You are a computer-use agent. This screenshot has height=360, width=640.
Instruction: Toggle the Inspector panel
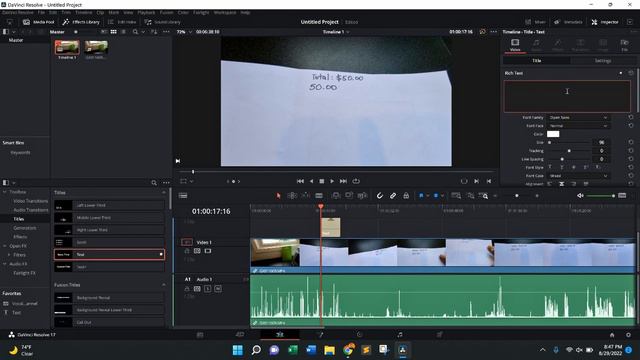tap(605, 22)
